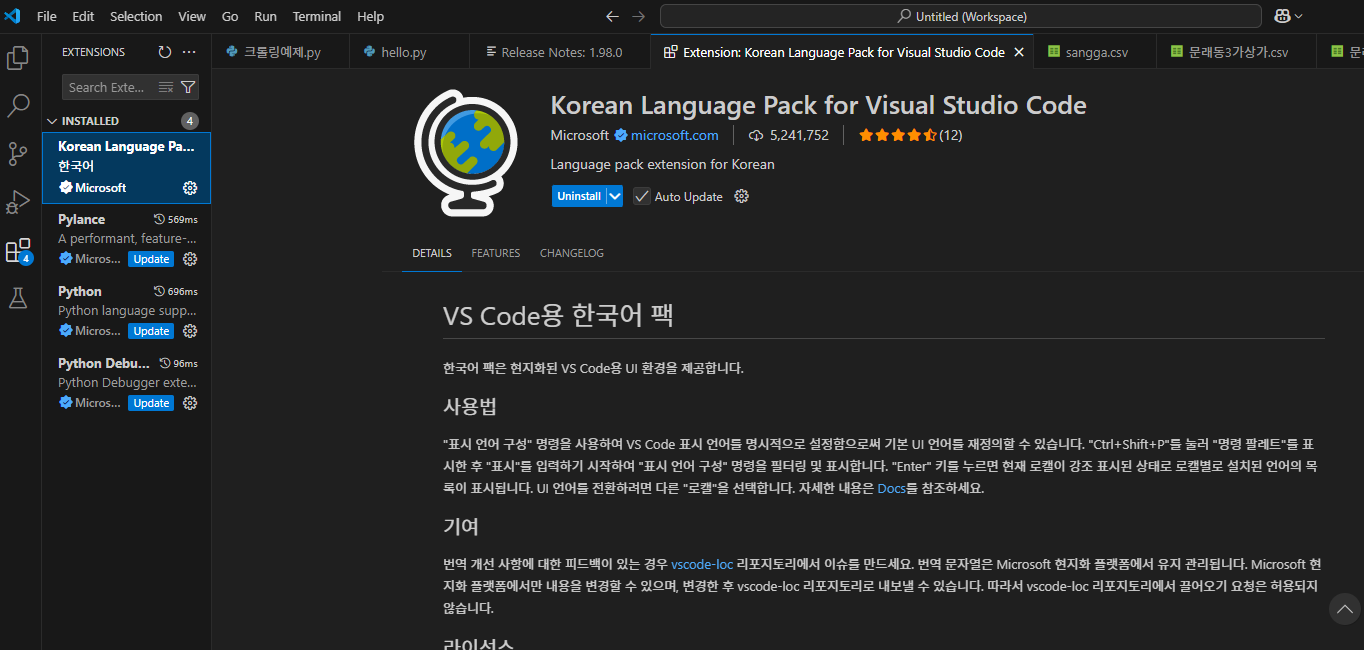Click the installed count badge 4
This screenshot has height=650, width=1364.
click(x=190, y=121)
